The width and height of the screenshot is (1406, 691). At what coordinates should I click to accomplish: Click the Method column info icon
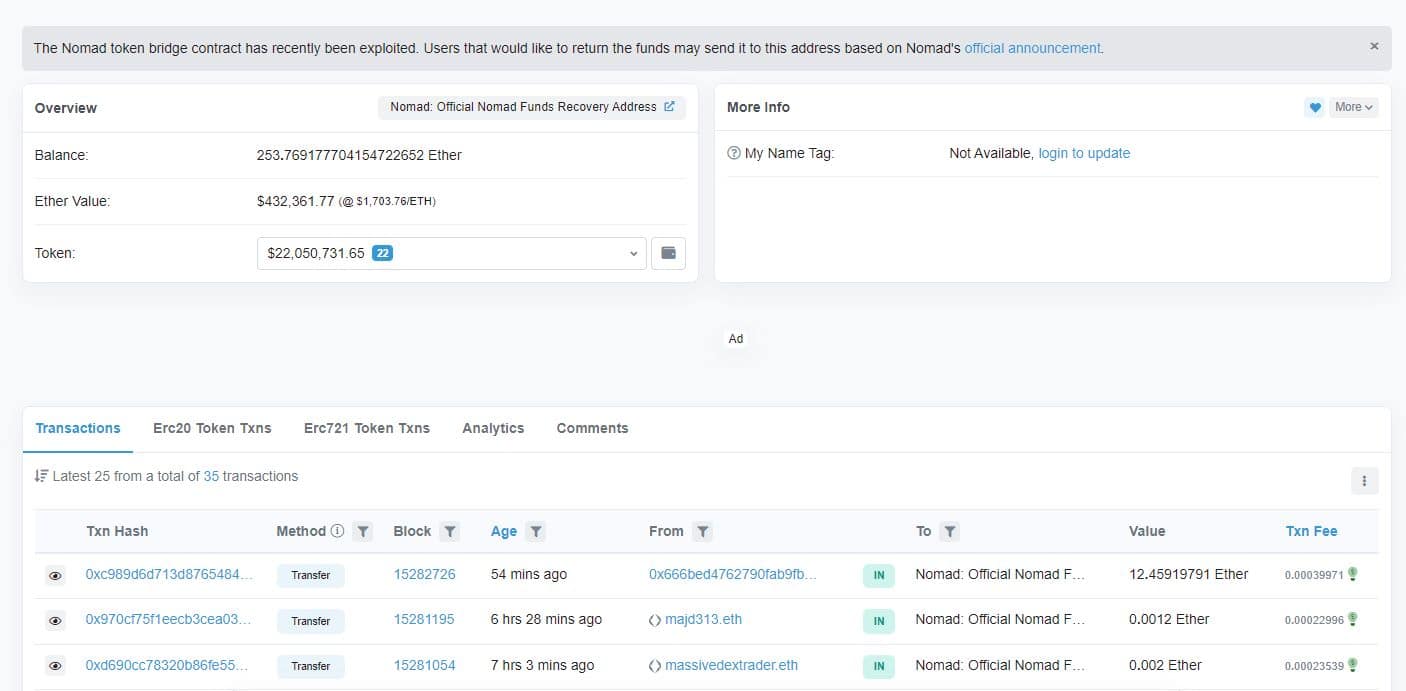tap(337, 531)
